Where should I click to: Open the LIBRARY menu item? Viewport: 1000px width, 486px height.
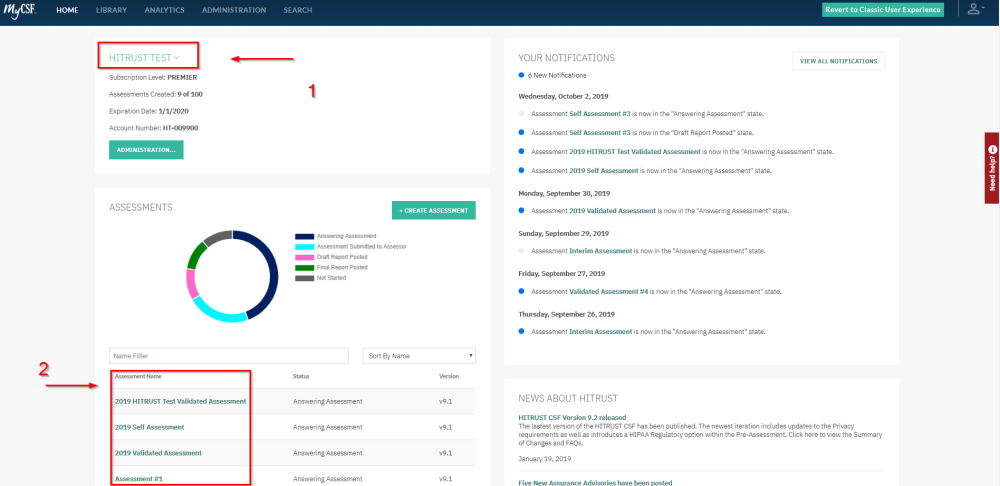112,10
